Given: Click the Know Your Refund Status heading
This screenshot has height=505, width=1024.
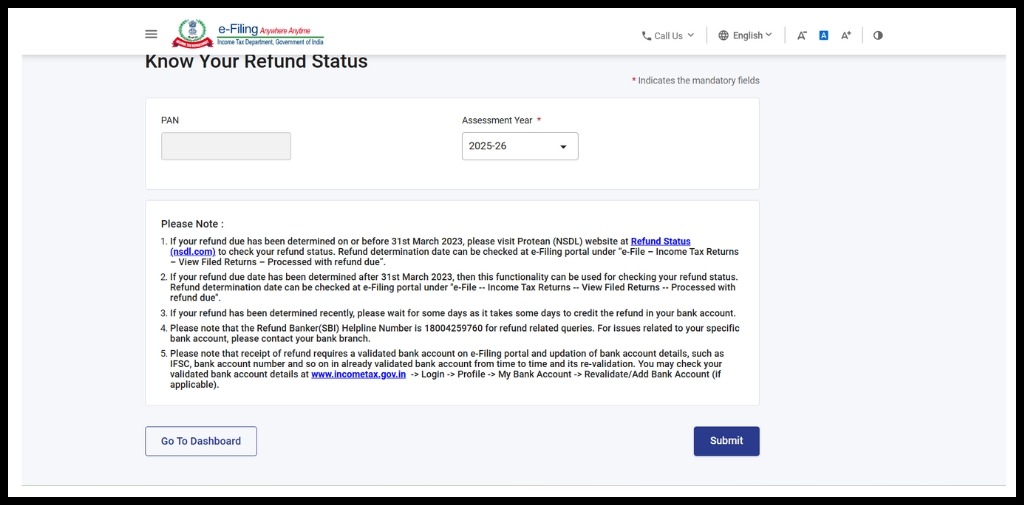Looking at the screenshot, I should tap(256, 61).
